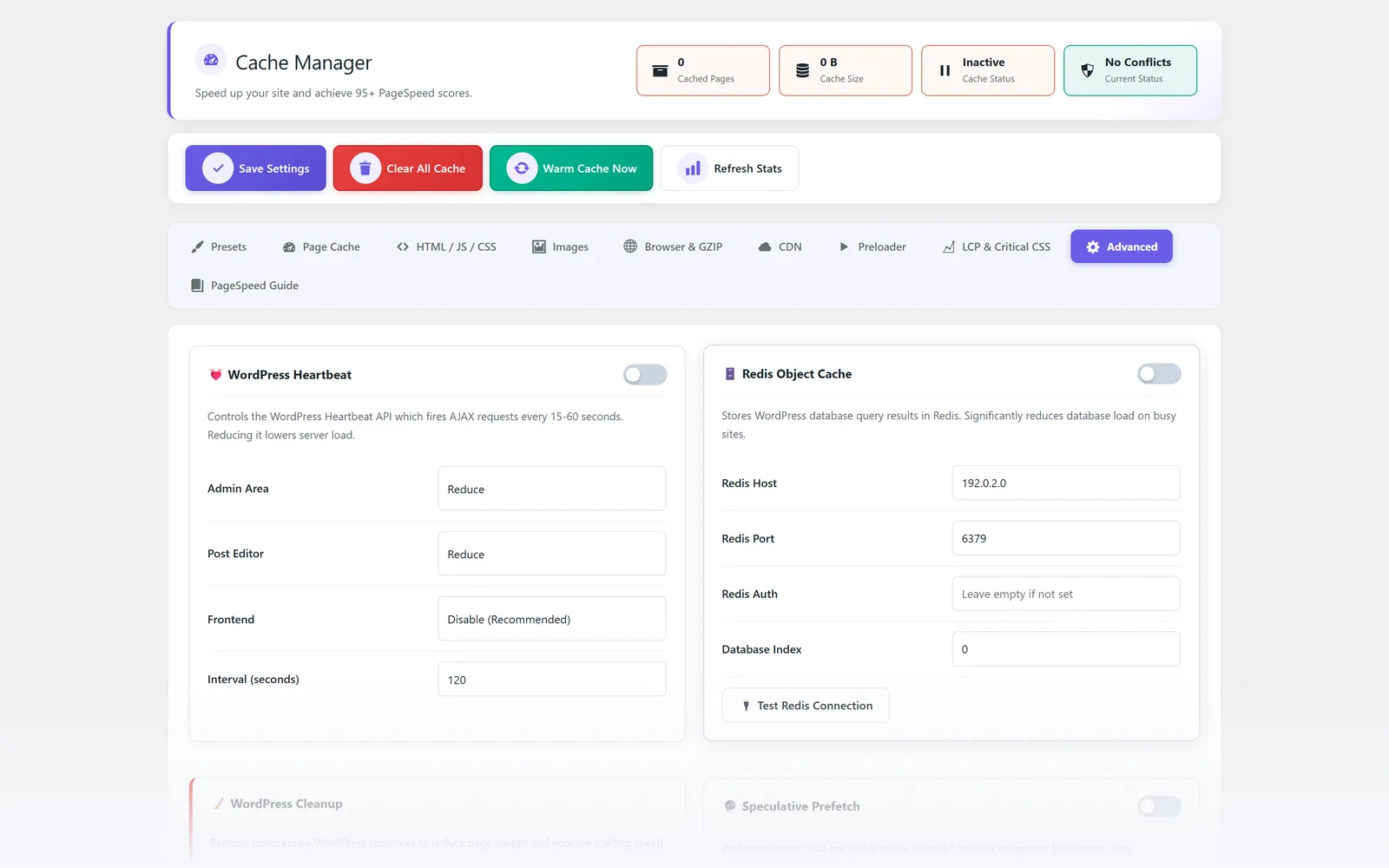This screenshot has height=868, width=1389.
Task: Click the WordPress Heartbeat heart icon
Action: [x=216, y=375]
